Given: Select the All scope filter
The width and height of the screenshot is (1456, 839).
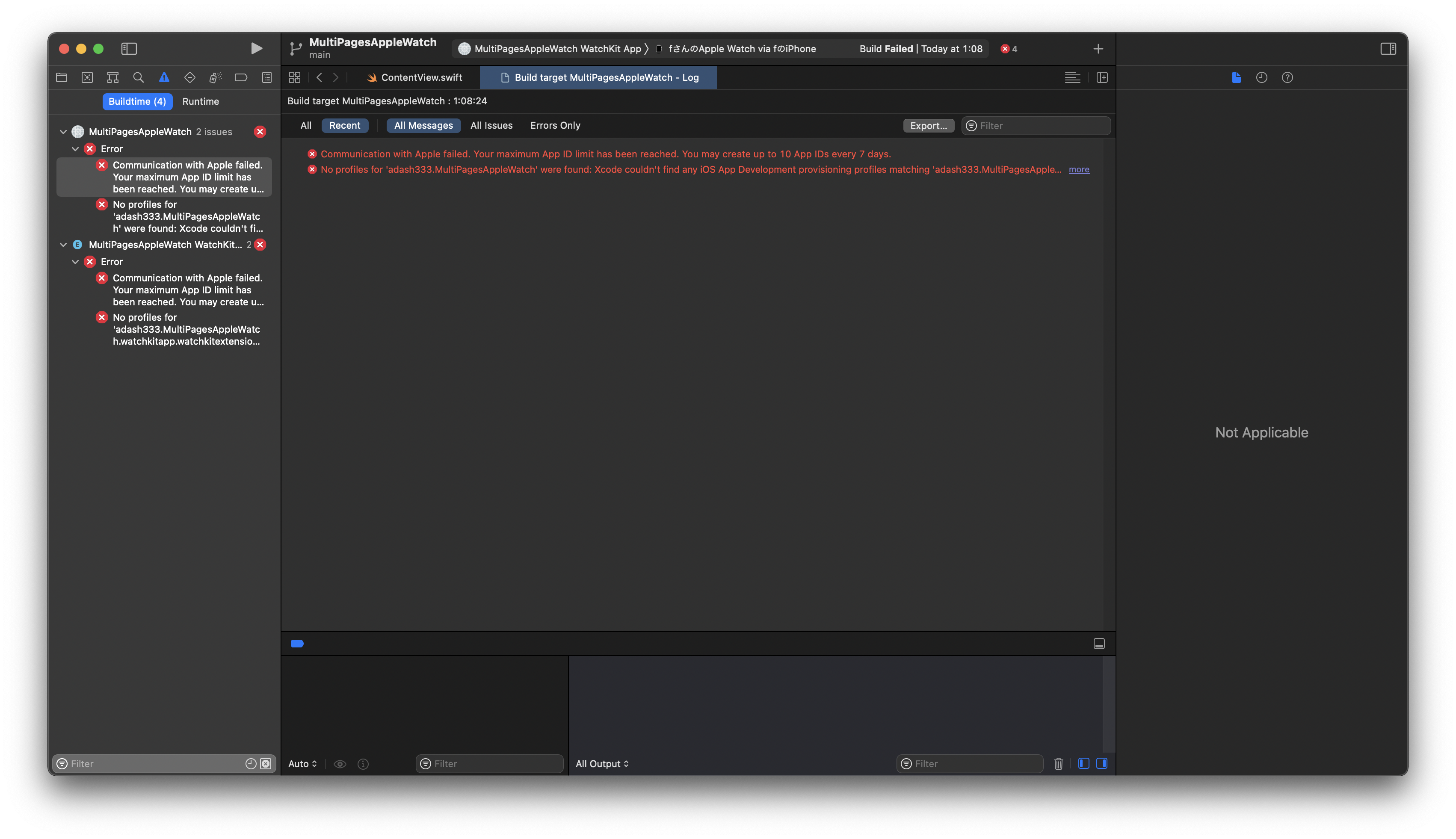Looking at the screenshot, I should (306, 126).
